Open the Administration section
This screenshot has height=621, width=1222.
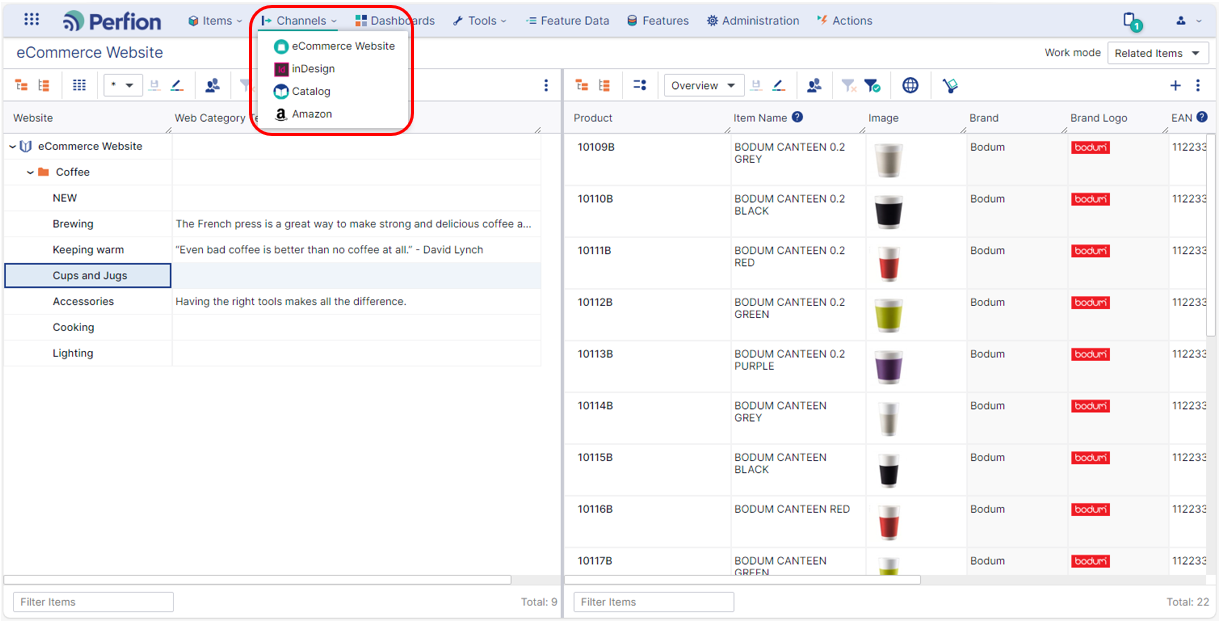753,20
